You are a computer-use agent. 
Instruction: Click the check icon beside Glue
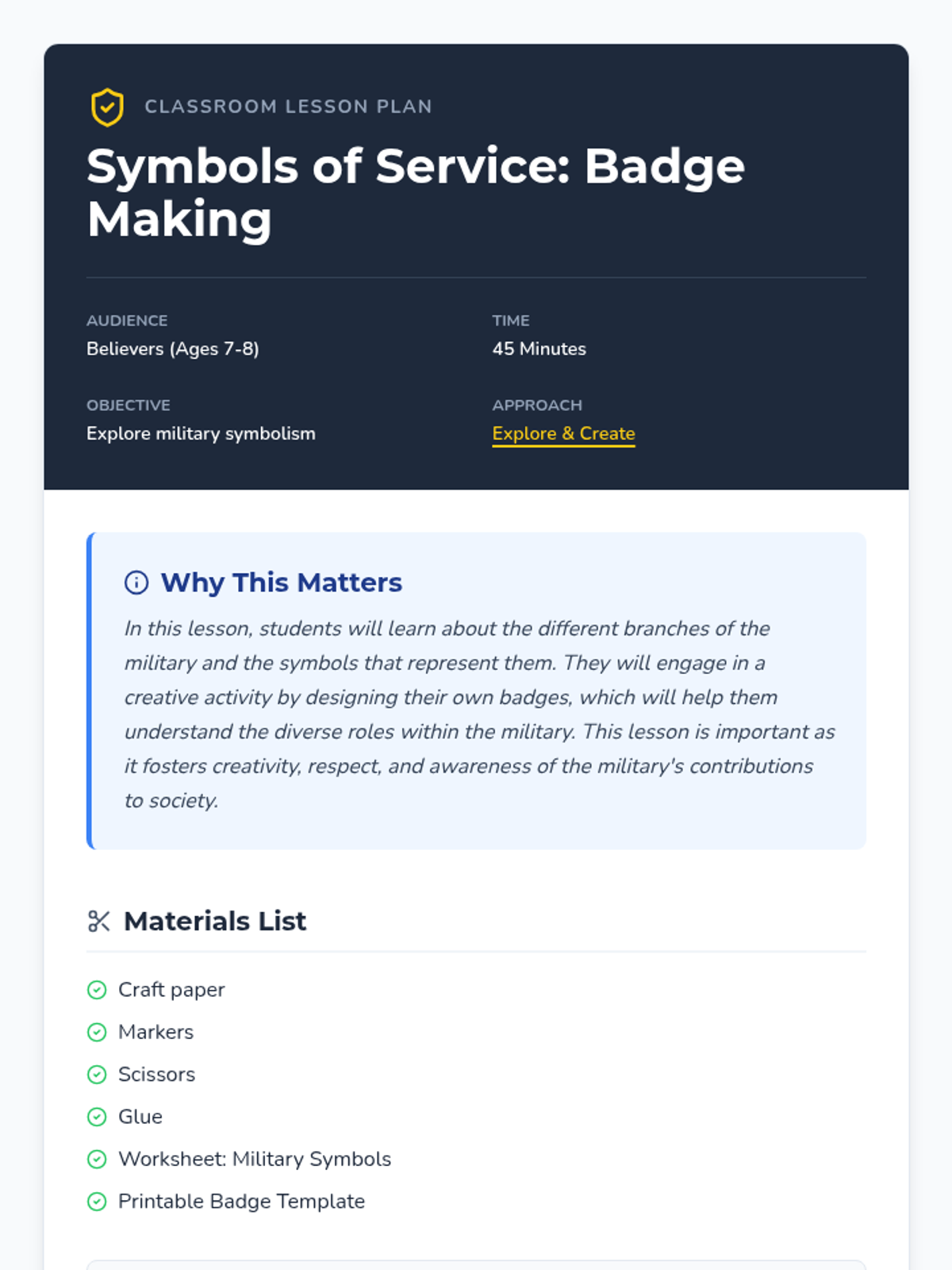pos(97,1117)
